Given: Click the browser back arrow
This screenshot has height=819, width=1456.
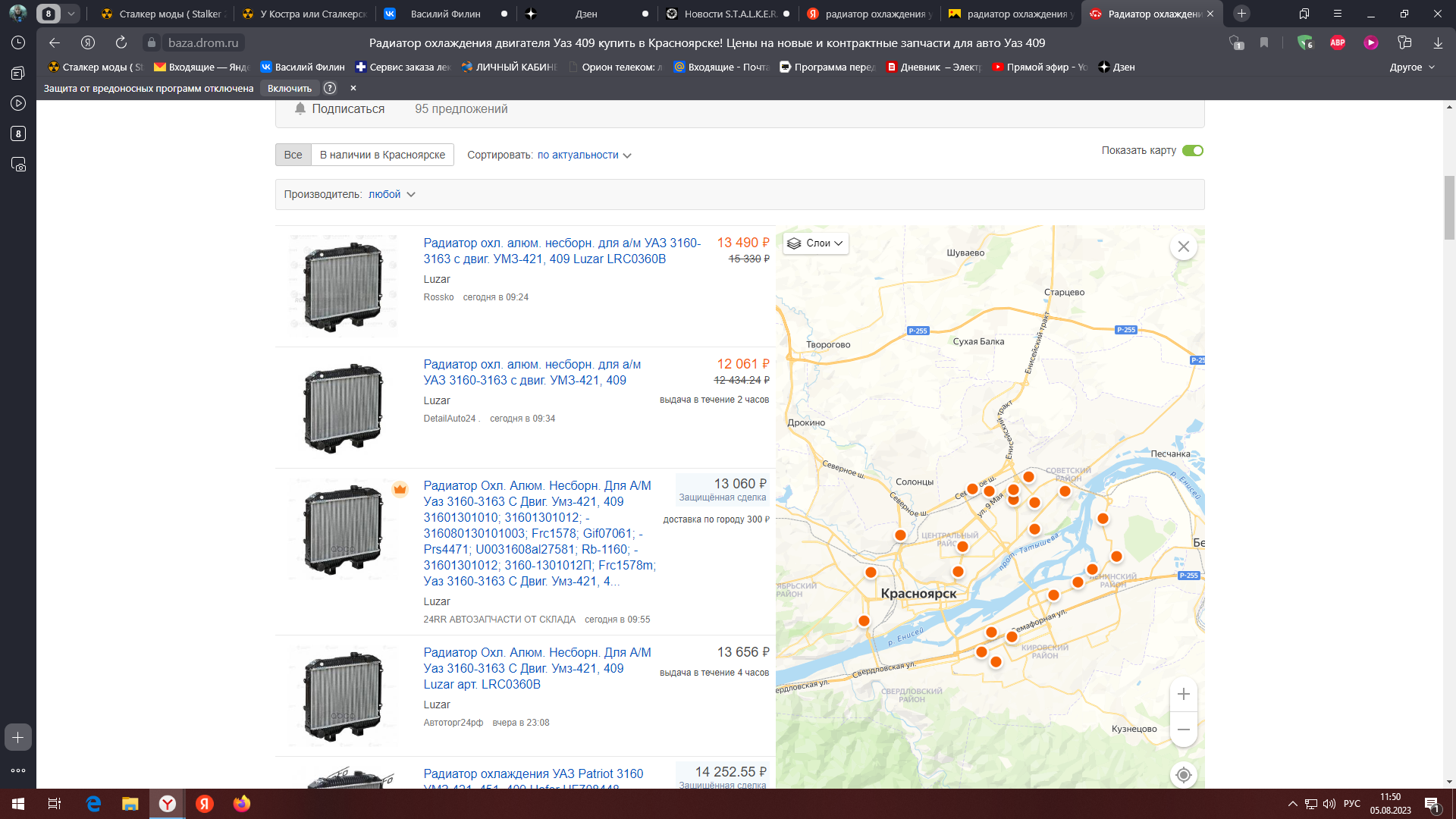Looking at the screenshot, I should [x=54, y=43].
